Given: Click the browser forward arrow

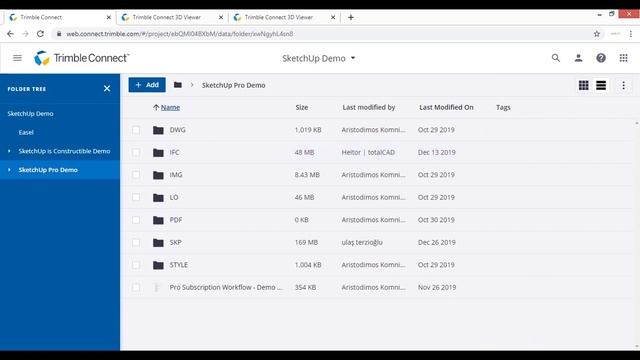Looking at the screenshot, I should tap(25, 34).
